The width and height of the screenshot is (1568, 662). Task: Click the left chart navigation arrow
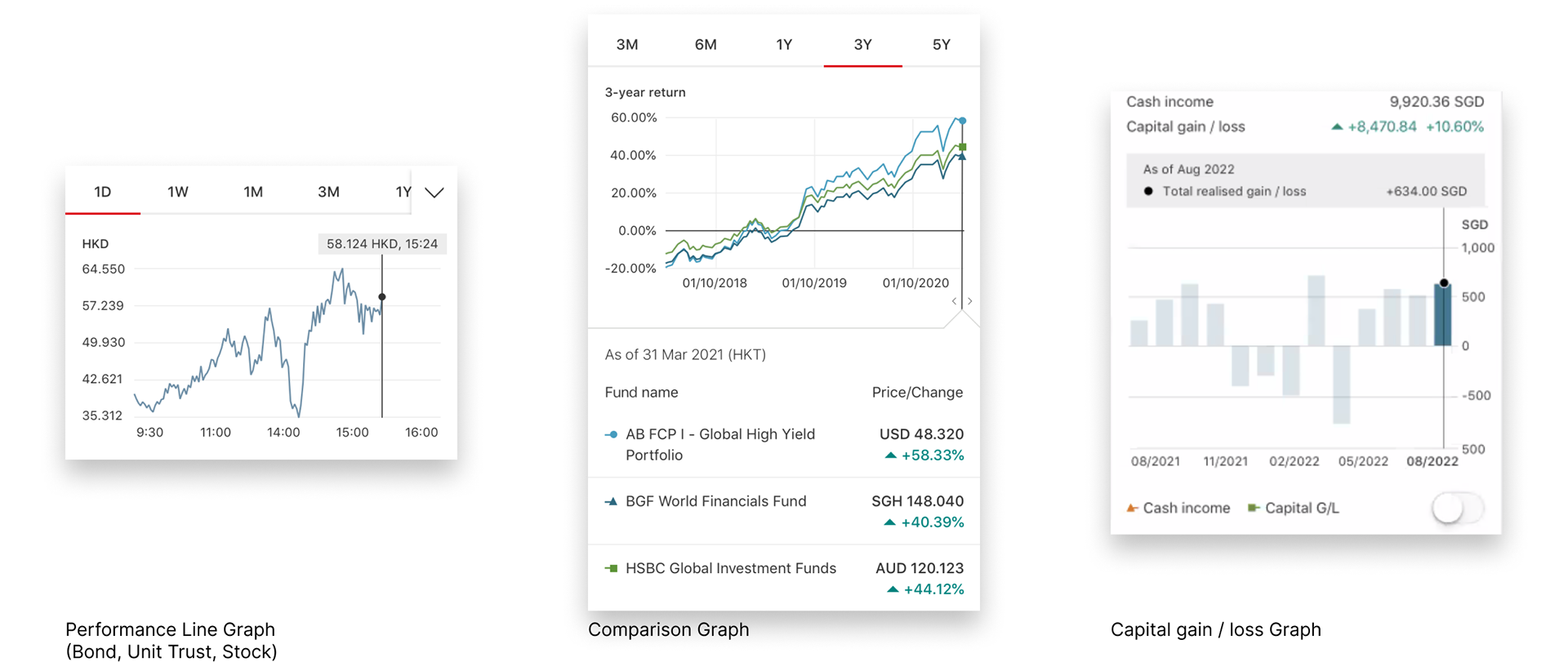pyautogui.click(x=954, y=301)
